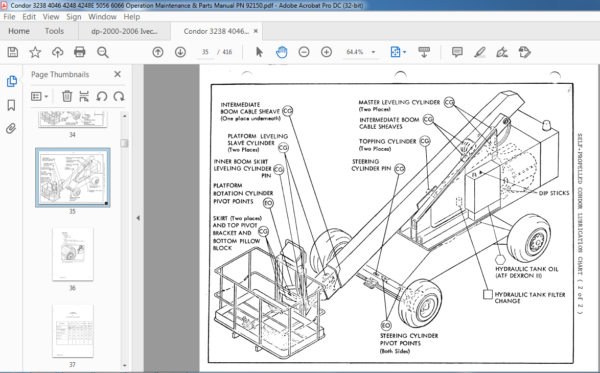This screenshot has width=600, height=373.
Task: Click the 'DIP STICKS' label in the diagram
Action: click(554, 193)
